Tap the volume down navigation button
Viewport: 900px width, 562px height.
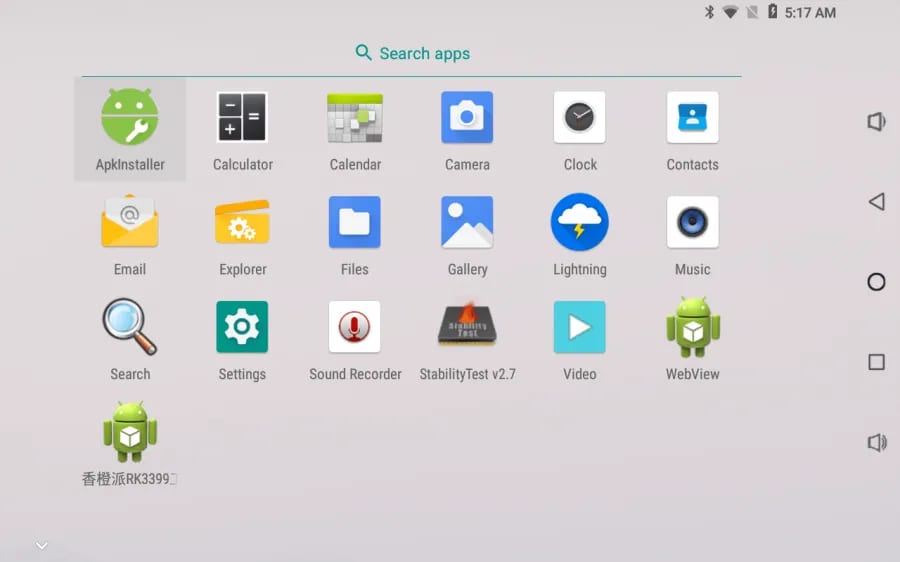coord(876,122)
